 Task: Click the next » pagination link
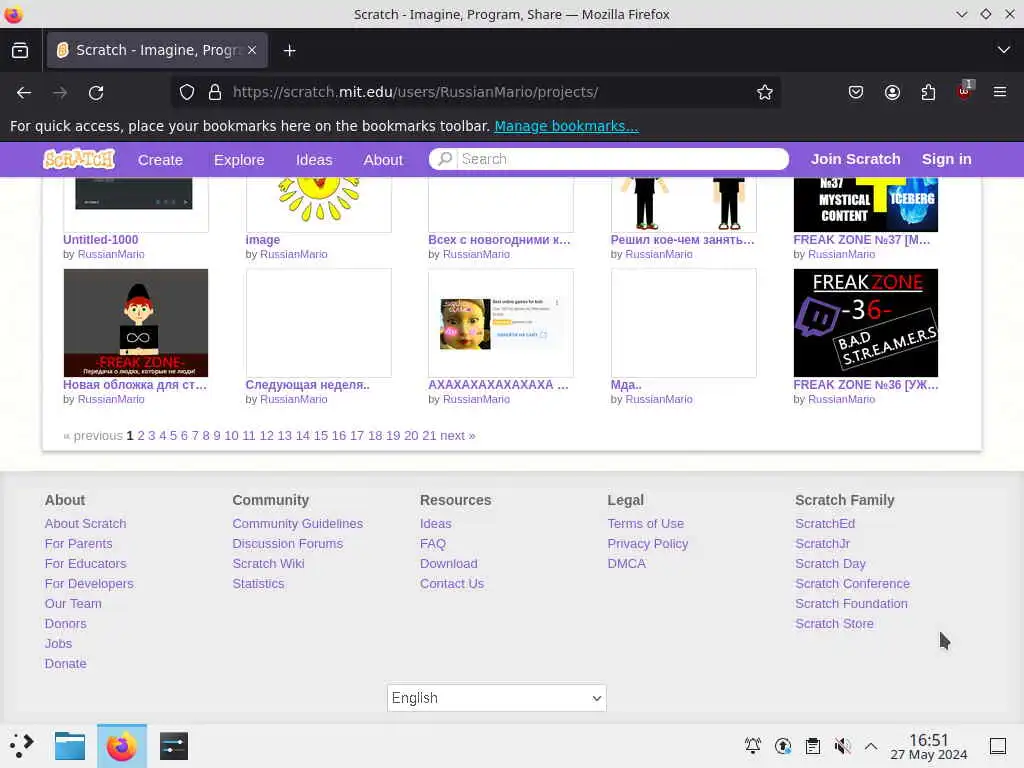click(x=458, y=436)
